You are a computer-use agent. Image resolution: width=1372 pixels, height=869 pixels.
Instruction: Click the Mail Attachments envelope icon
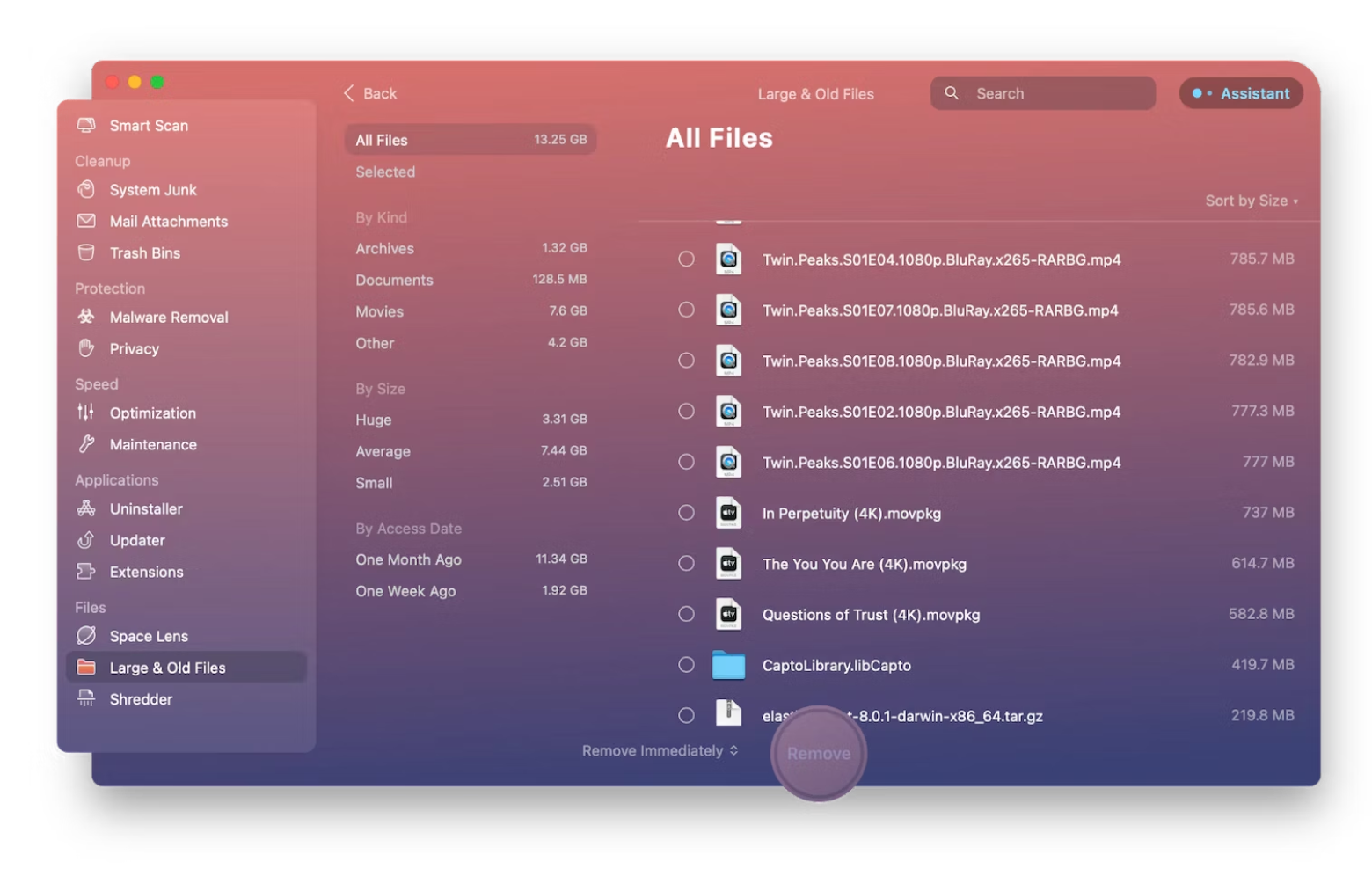coord(86,221)
